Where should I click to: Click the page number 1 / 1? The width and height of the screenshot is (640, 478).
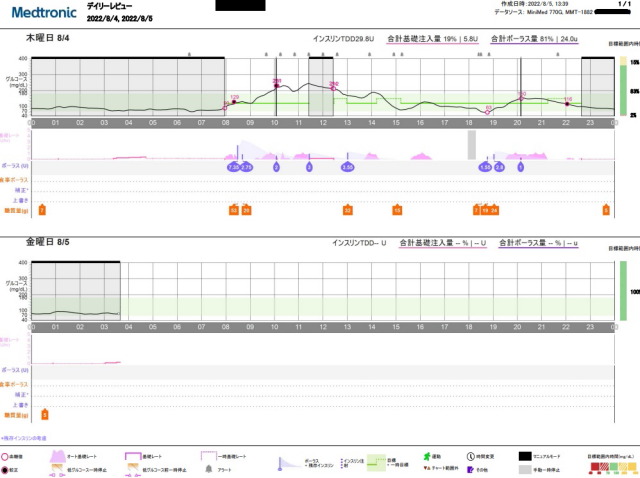point(625,4)
